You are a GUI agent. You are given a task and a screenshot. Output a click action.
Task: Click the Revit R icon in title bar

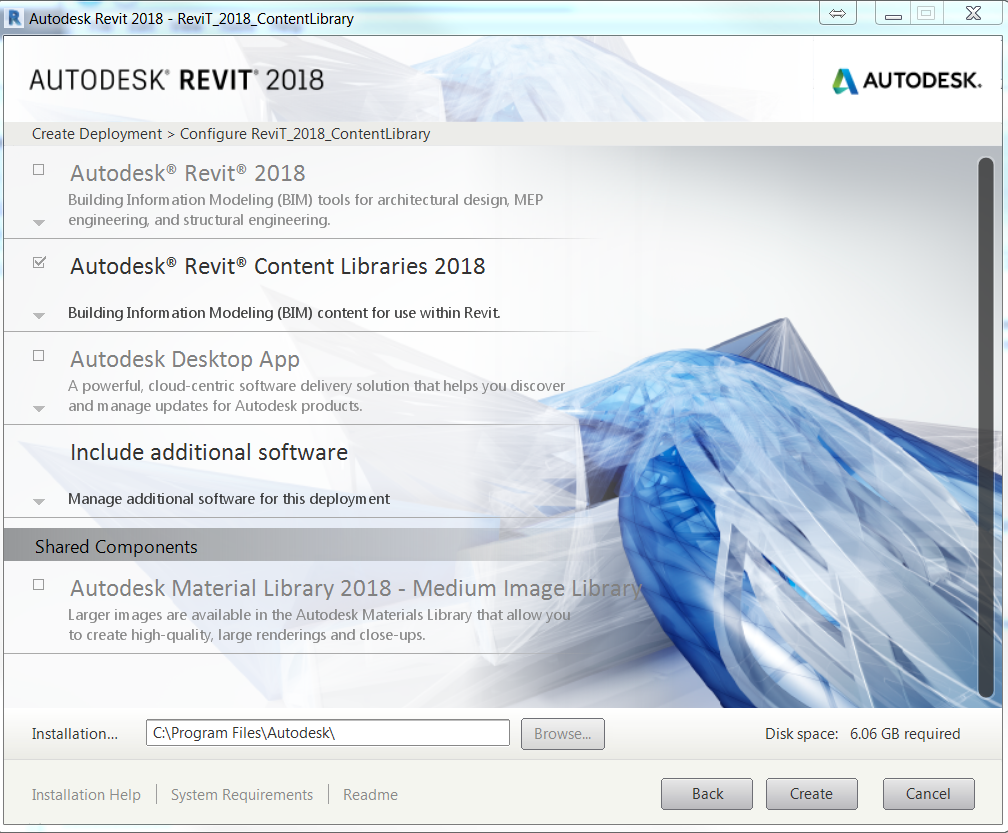click(14, 18)
